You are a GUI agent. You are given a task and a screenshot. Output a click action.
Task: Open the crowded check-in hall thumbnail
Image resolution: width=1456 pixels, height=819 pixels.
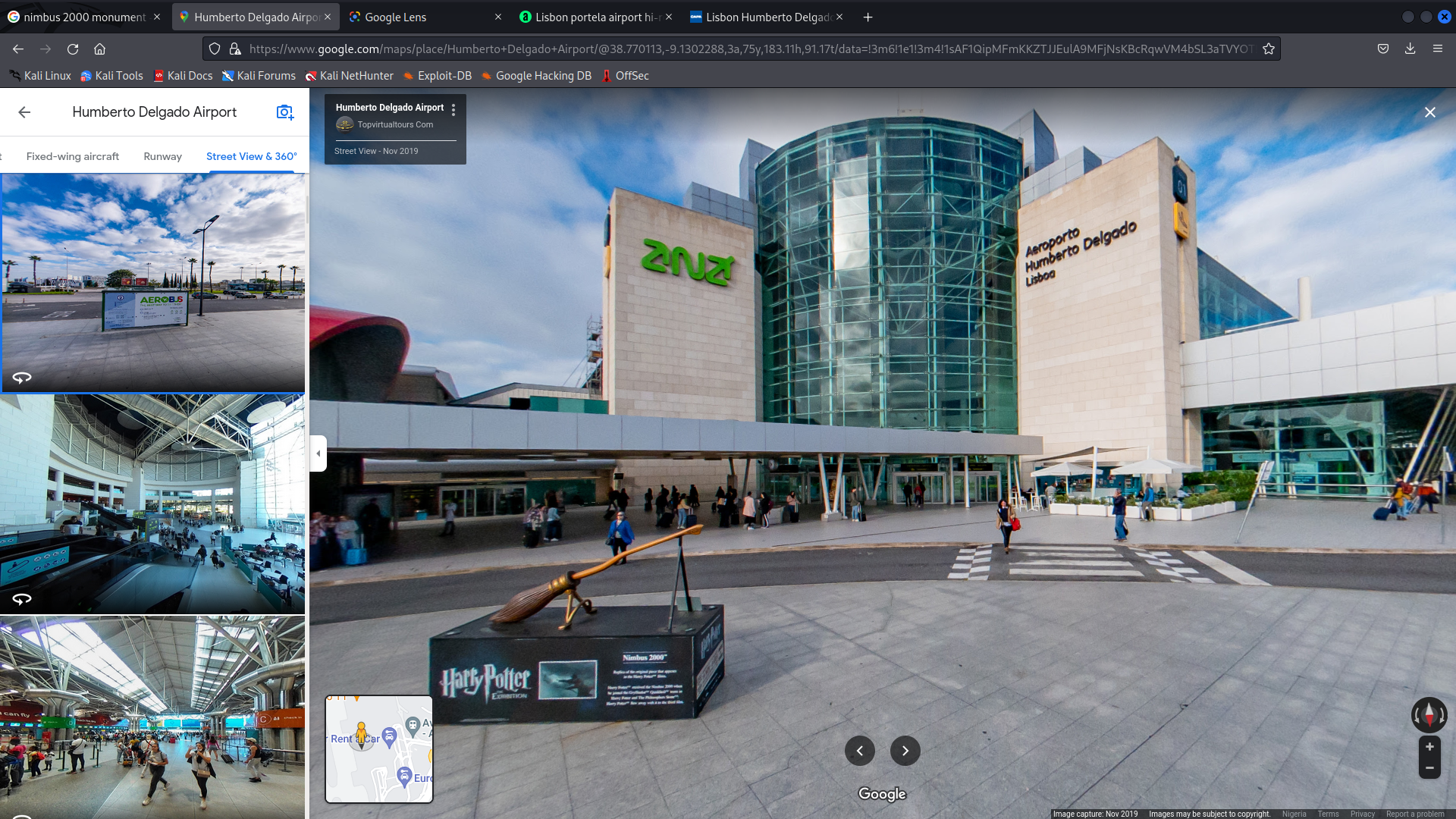tap(153, 717)
